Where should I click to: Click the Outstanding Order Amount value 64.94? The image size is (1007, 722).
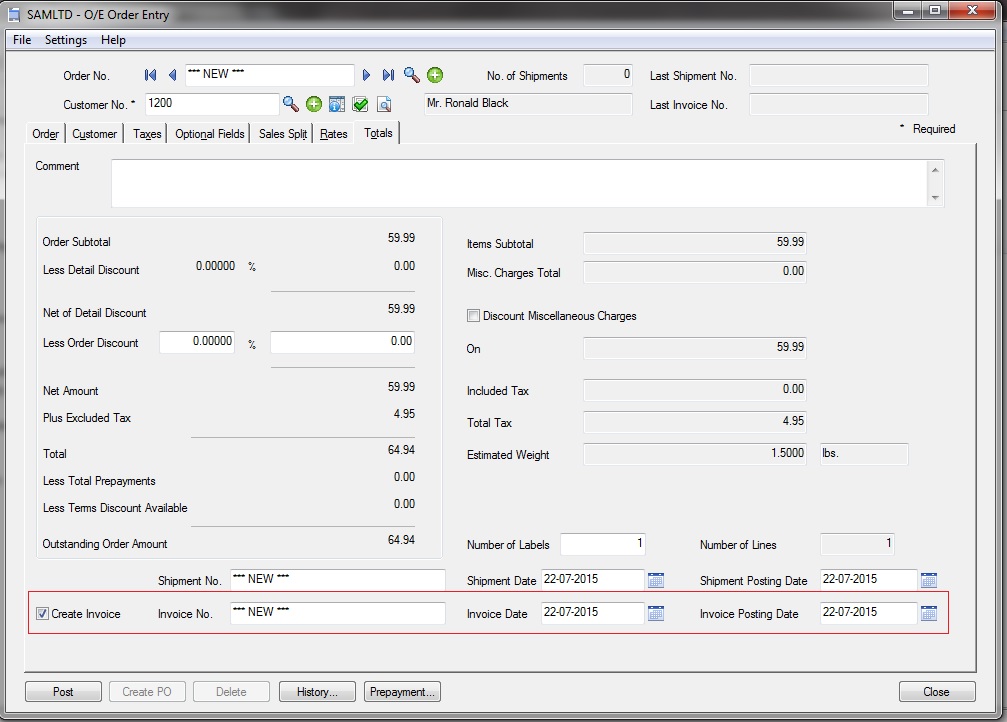[x=401, y=540]
